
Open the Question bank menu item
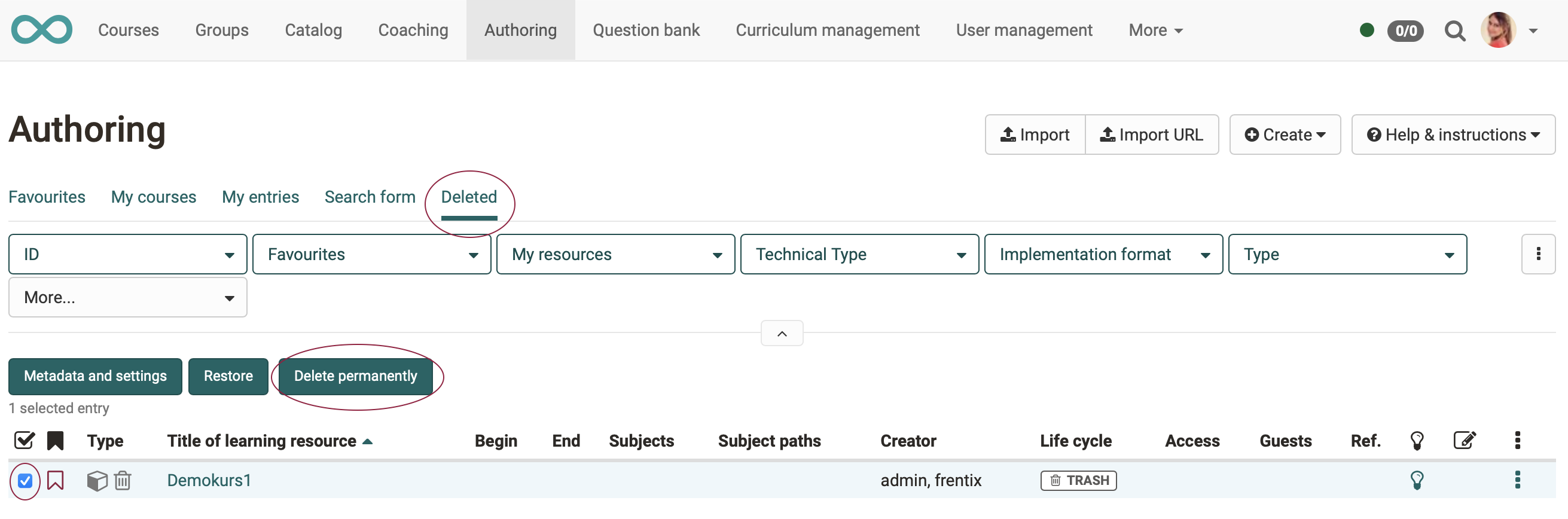click(646, 30)
